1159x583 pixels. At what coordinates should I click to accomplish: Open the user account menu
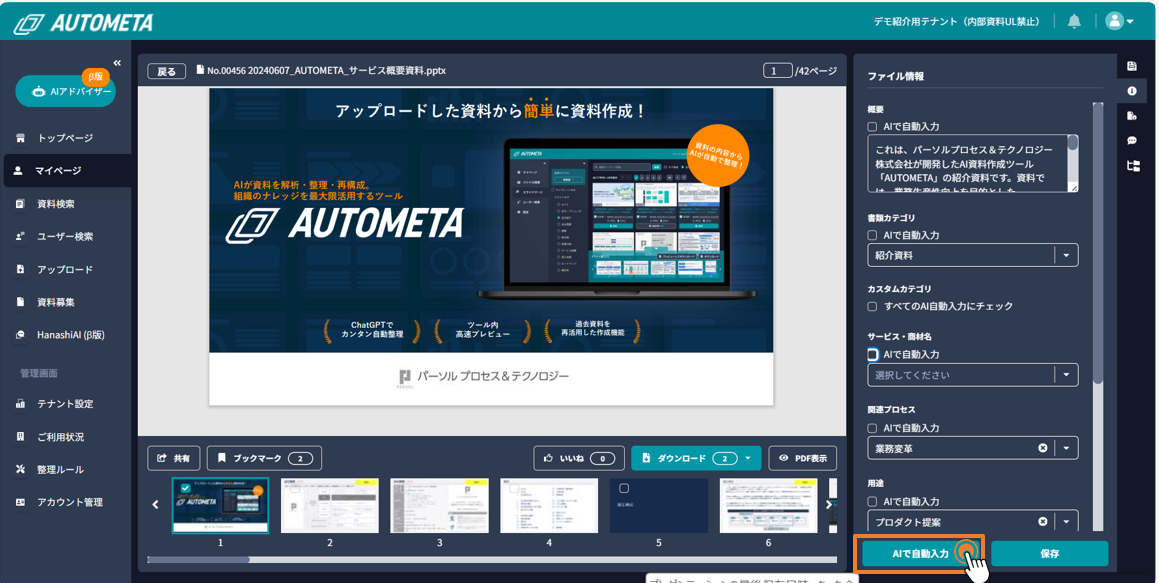coord(1119,21)
